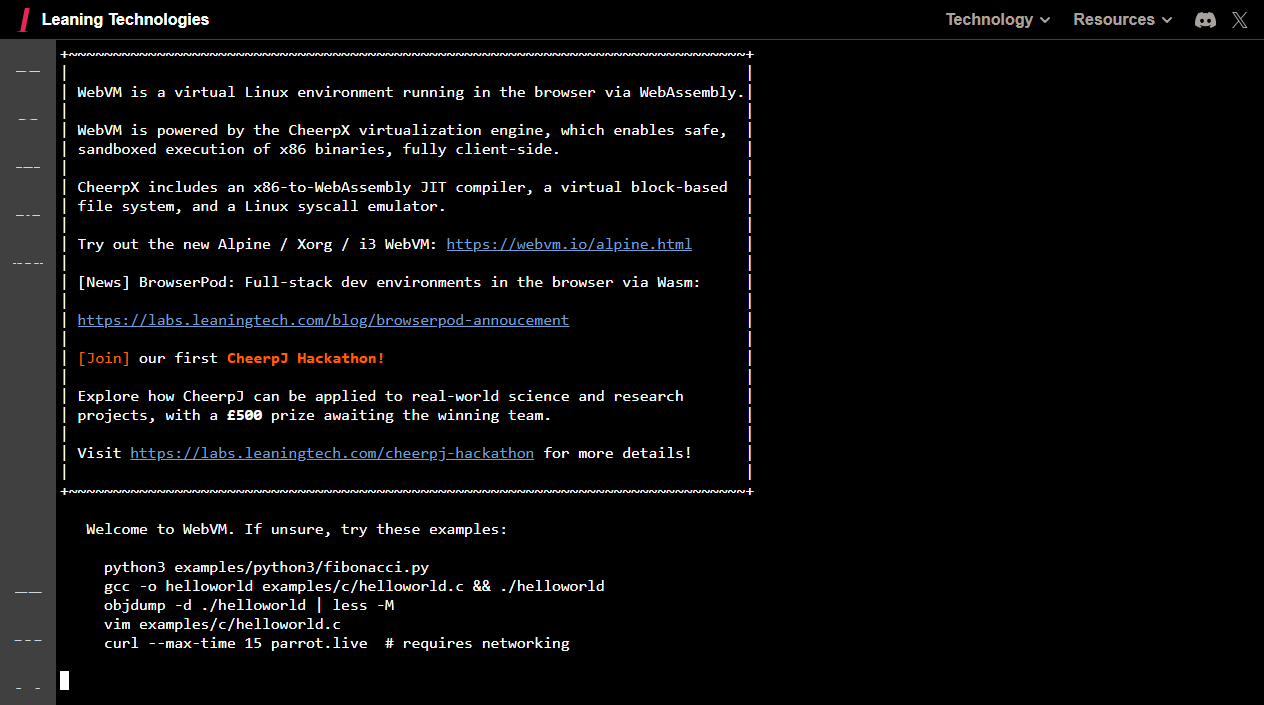Open the Alpine WebVM link webvm.io/alpine.html
1264x705 pixels.
point(569,243)
